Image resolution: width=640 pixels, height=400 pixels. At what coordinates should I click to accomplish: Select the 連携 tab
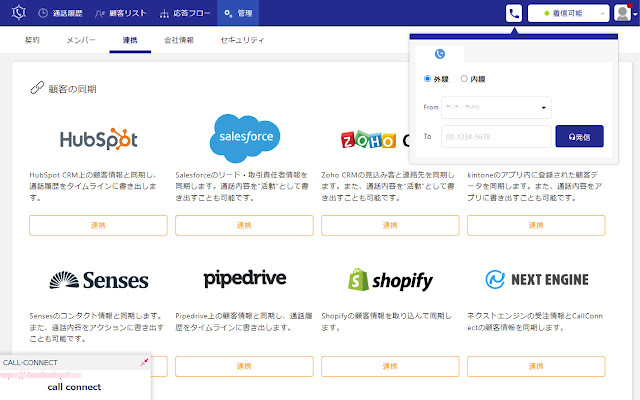click(x=130, y=40)
